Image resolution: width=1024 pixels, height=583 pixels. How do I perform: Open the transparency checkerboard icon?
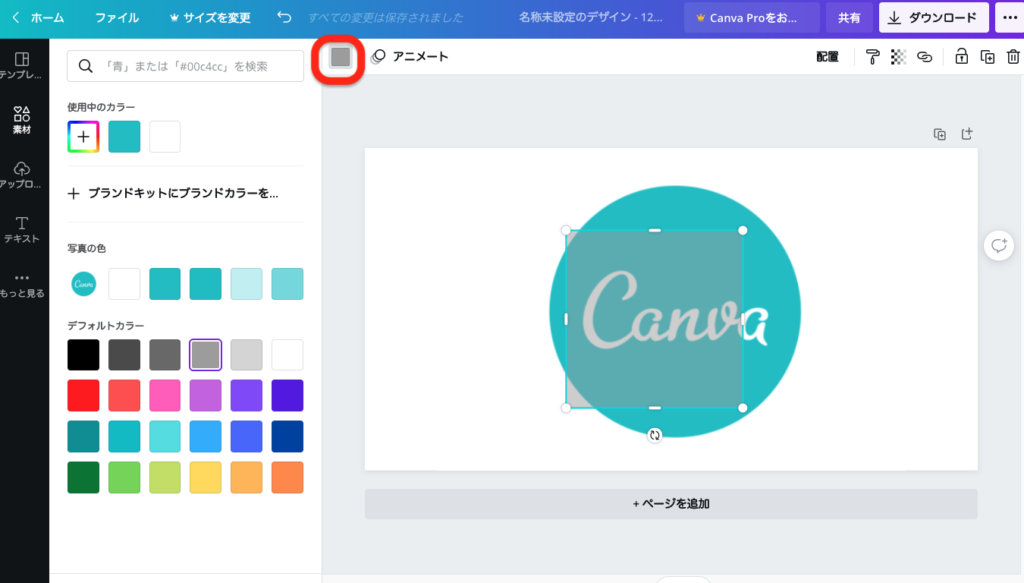pyautogui.click(x=898, y=57)
